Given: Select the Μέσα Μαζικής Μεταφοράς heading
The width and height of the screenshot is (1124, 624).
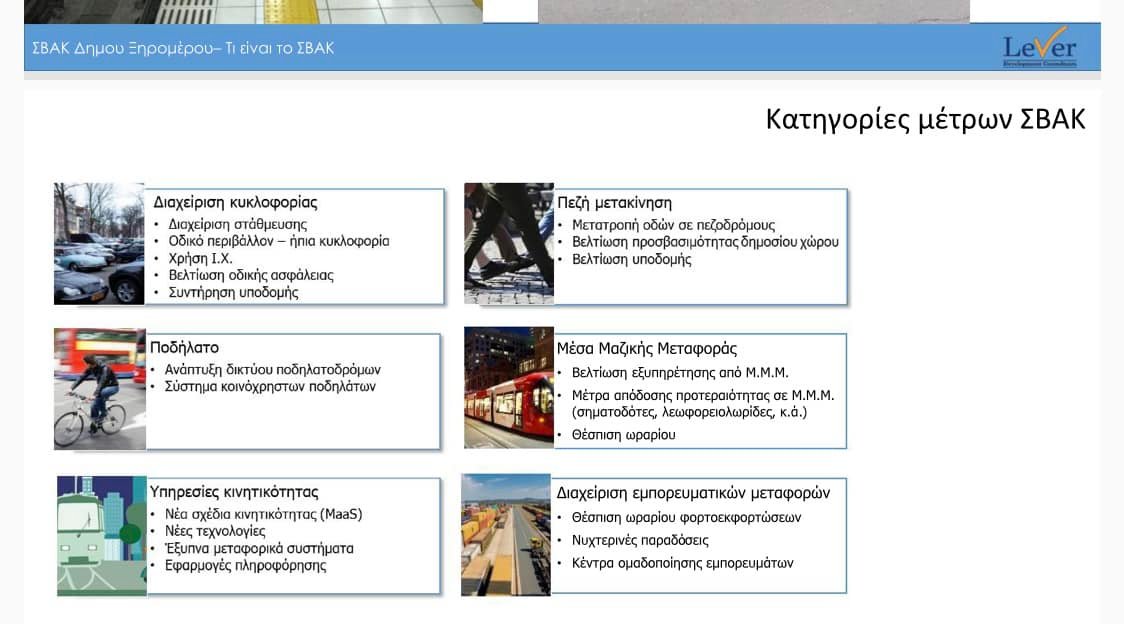Looking at the screenshot, I should click(x=647, y=349).
